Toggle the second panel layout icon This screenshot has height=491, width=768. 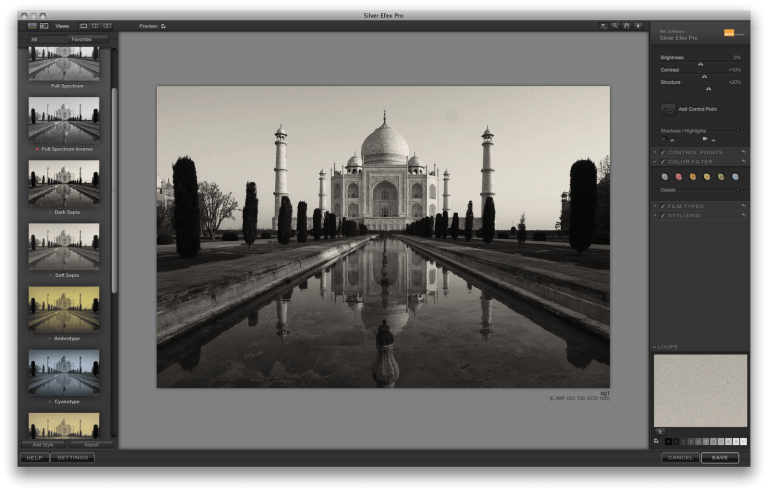coord(44,26)
